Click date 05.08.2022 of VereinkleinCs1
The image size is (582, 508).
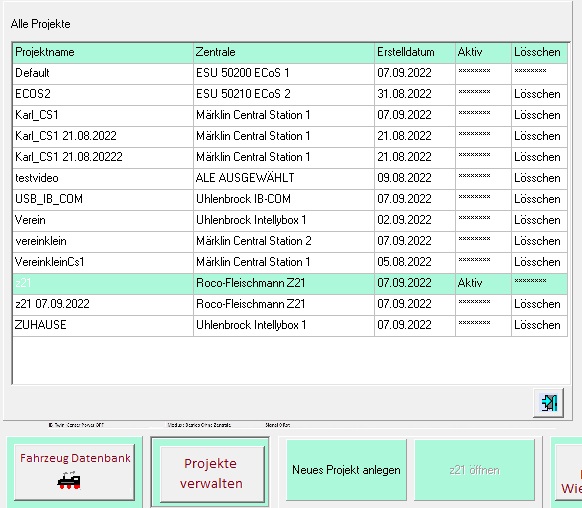click(x=415, y=262)
